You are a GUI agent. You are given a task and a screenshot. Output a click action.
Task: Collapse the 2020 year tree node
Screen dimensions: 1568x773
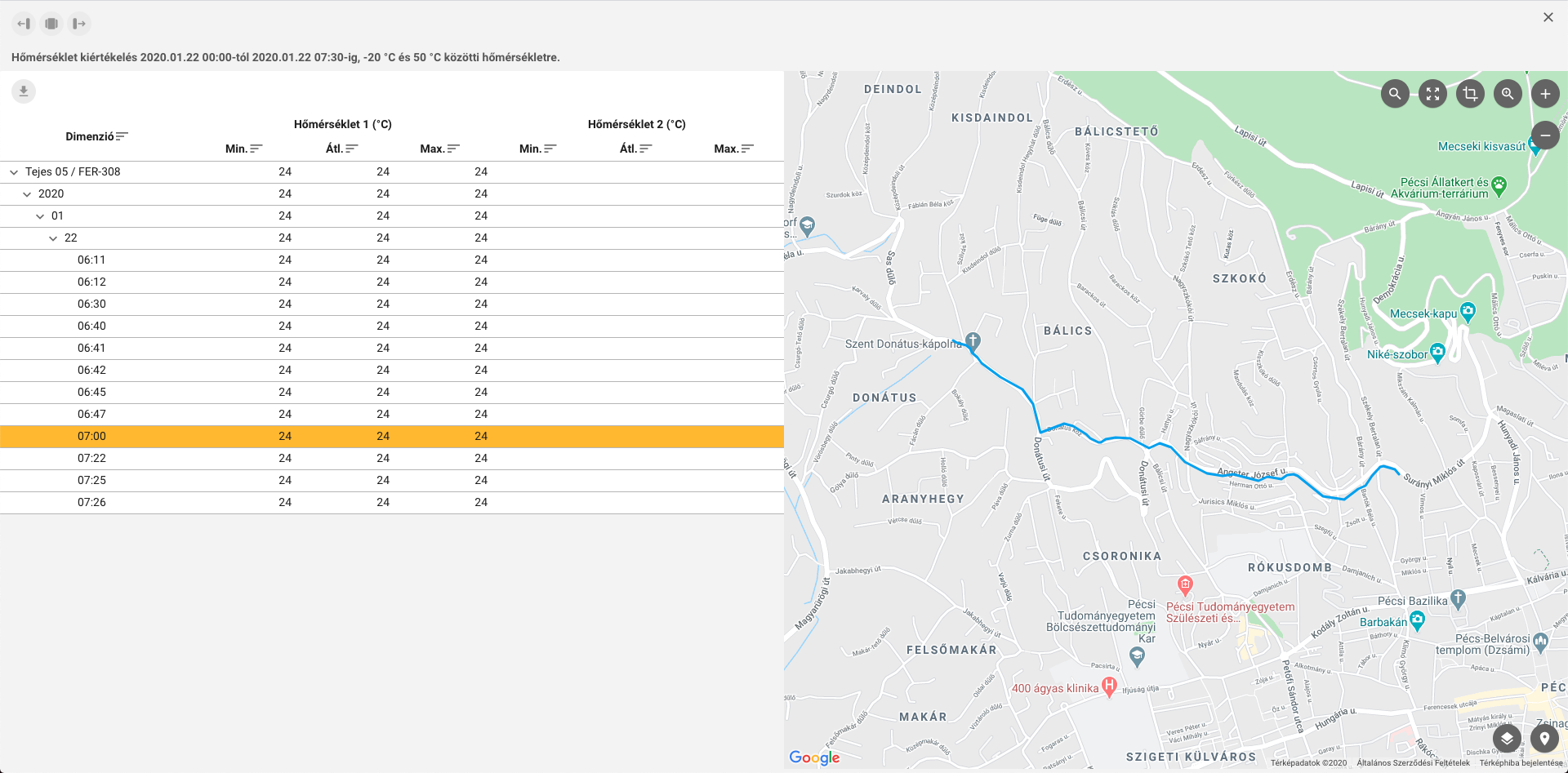tap(27, 194)
